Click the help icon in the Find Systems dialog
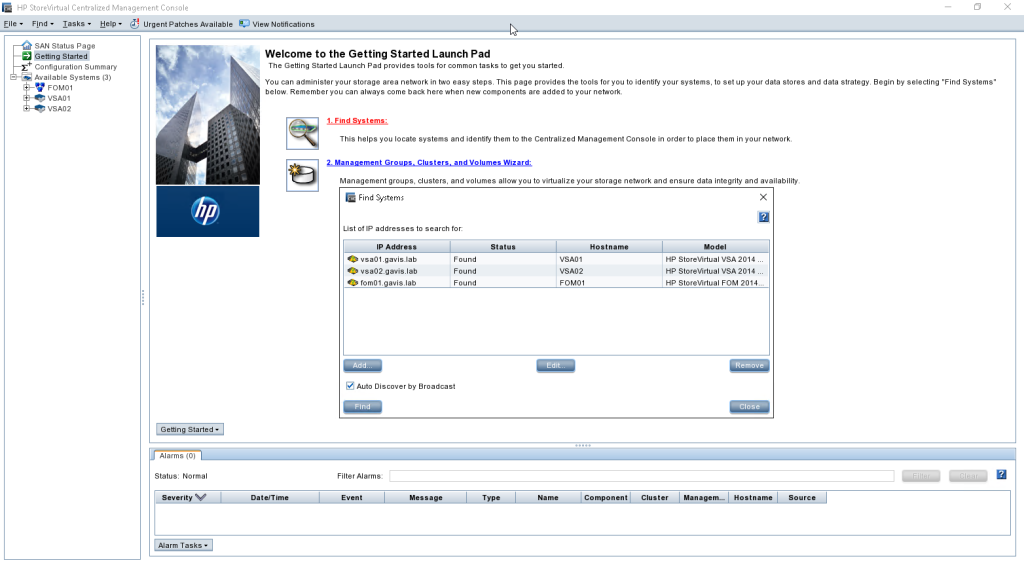 763,217
